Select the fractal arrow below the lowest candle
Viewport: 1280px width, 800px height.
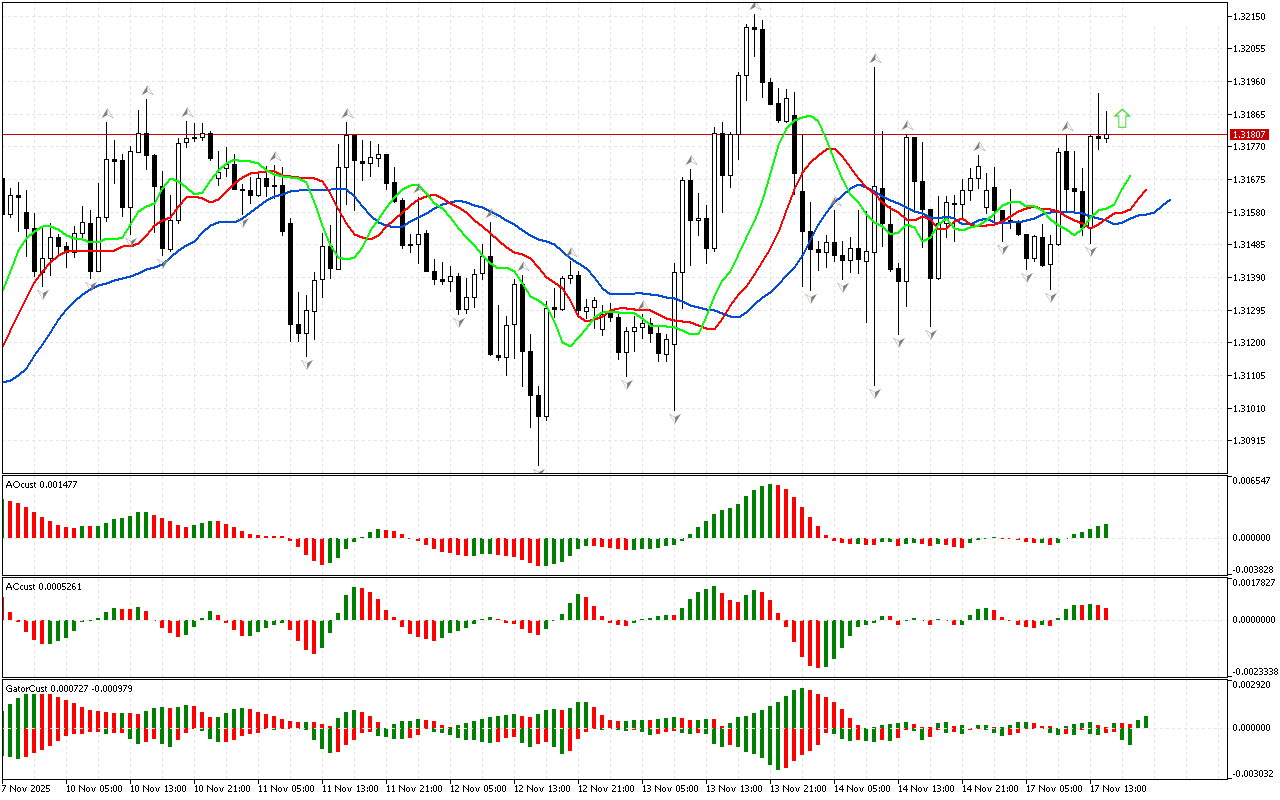coord(540,469)
